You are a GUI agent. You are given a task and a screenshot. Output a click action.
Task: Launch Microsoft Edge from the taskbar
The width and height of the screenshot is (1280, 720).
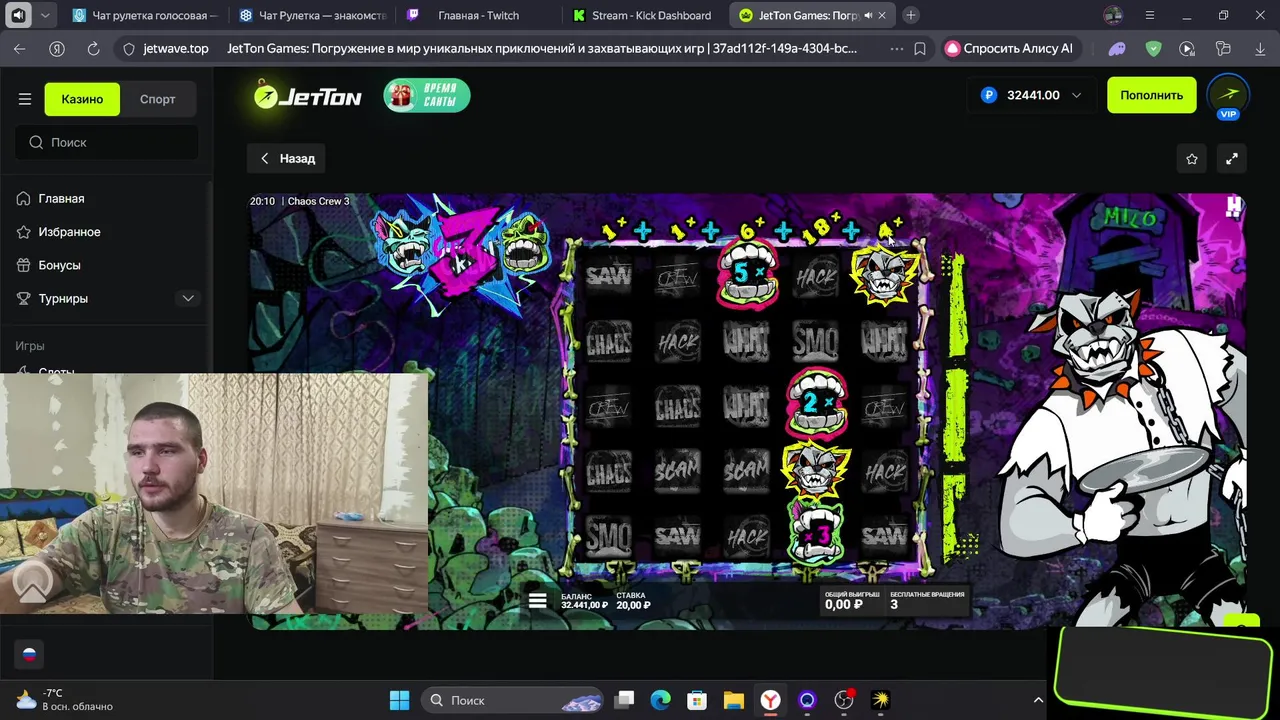click(x=661, y=700)
